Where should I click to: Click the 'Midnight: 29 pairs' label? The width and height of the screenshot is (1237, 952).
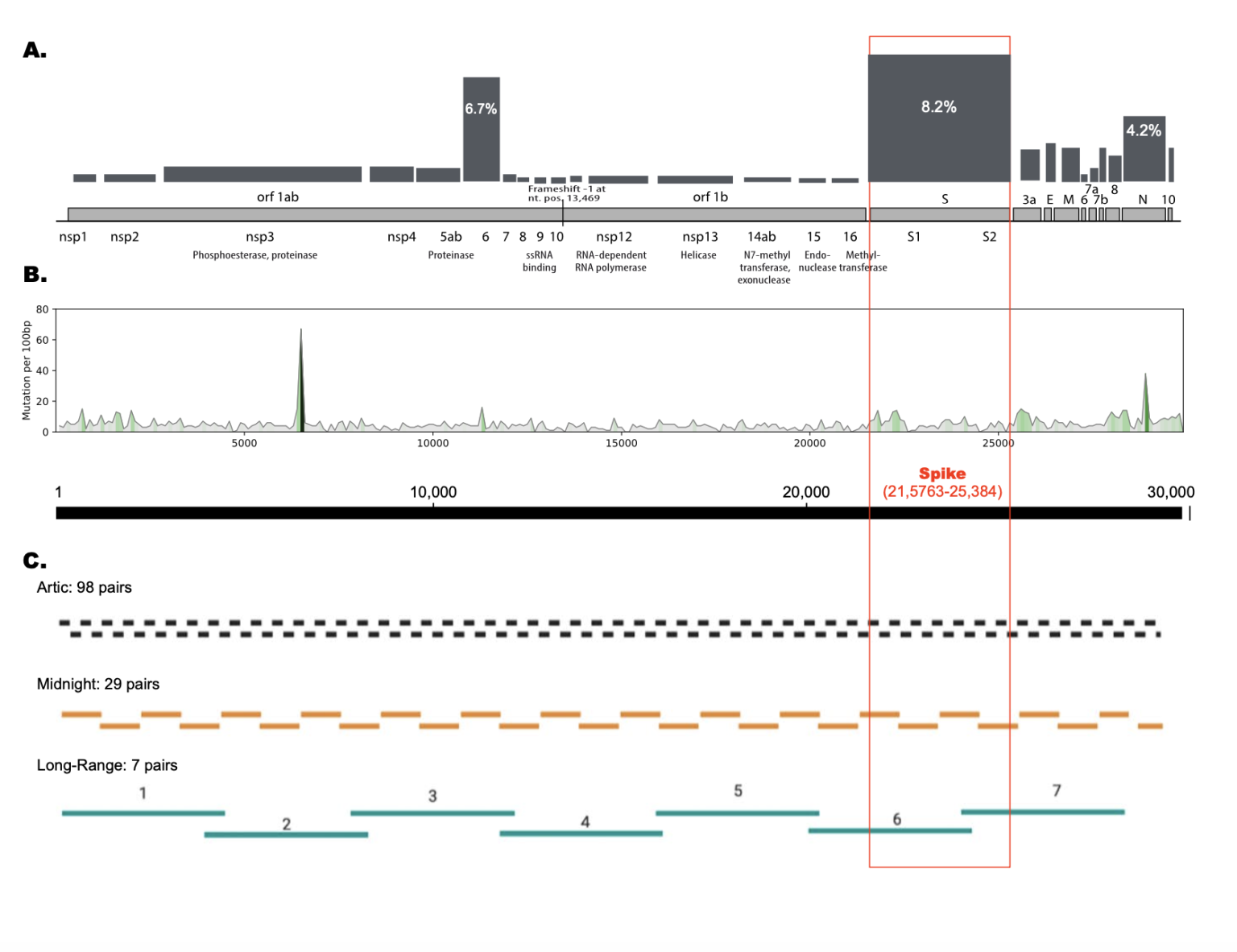[x=98, y=685]
